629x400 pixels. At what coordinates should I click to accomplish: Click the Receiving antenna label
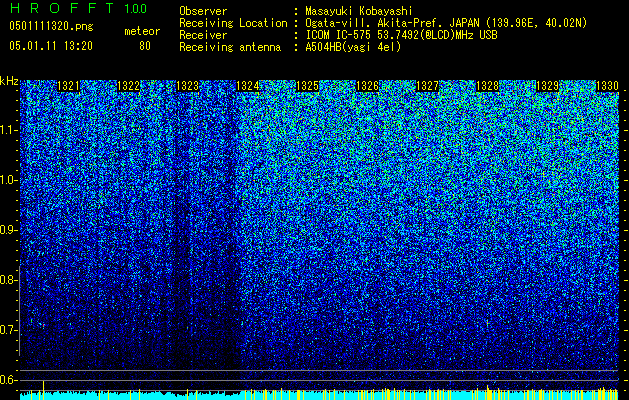pos(230,47)
